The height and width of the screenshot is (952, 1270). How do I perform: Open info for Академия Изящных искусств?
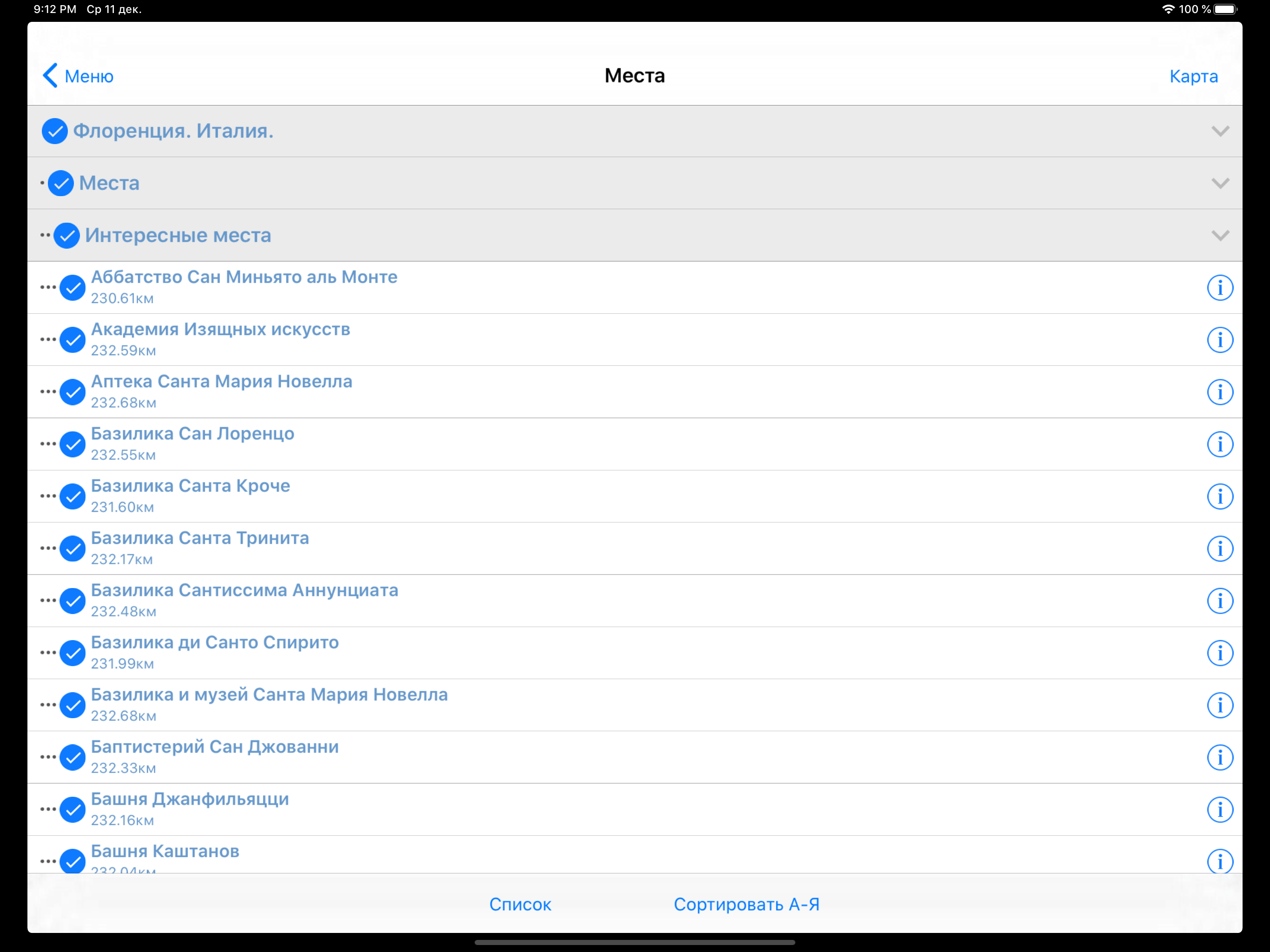pyautogui.click(x=1219, y=340)
